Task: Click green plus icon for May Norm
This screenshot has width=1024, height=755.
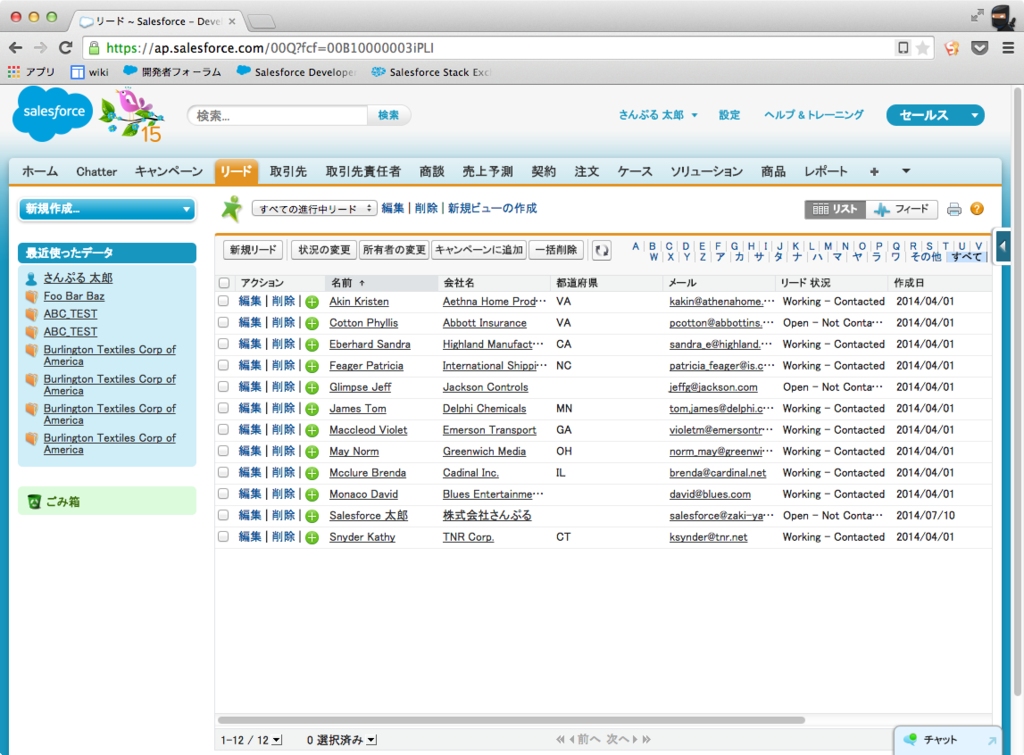Action: click(x=312, y=452)
